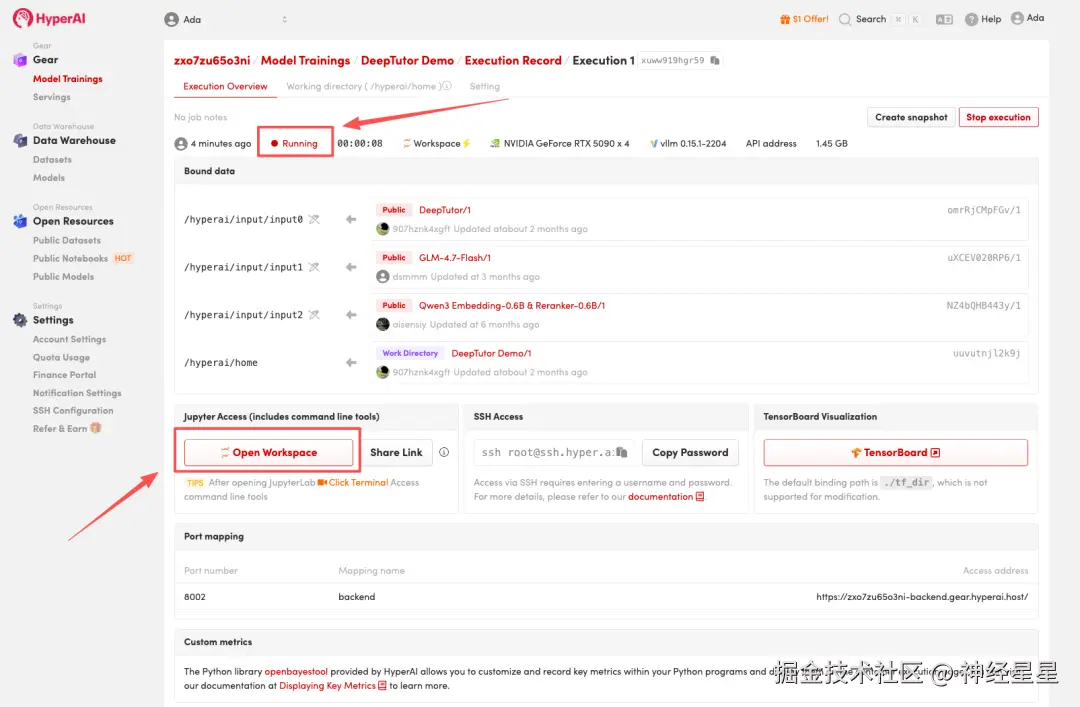Click the info icon next to Working directory
The height and width of the screenshot is (707, 1080).
[446, 86]
